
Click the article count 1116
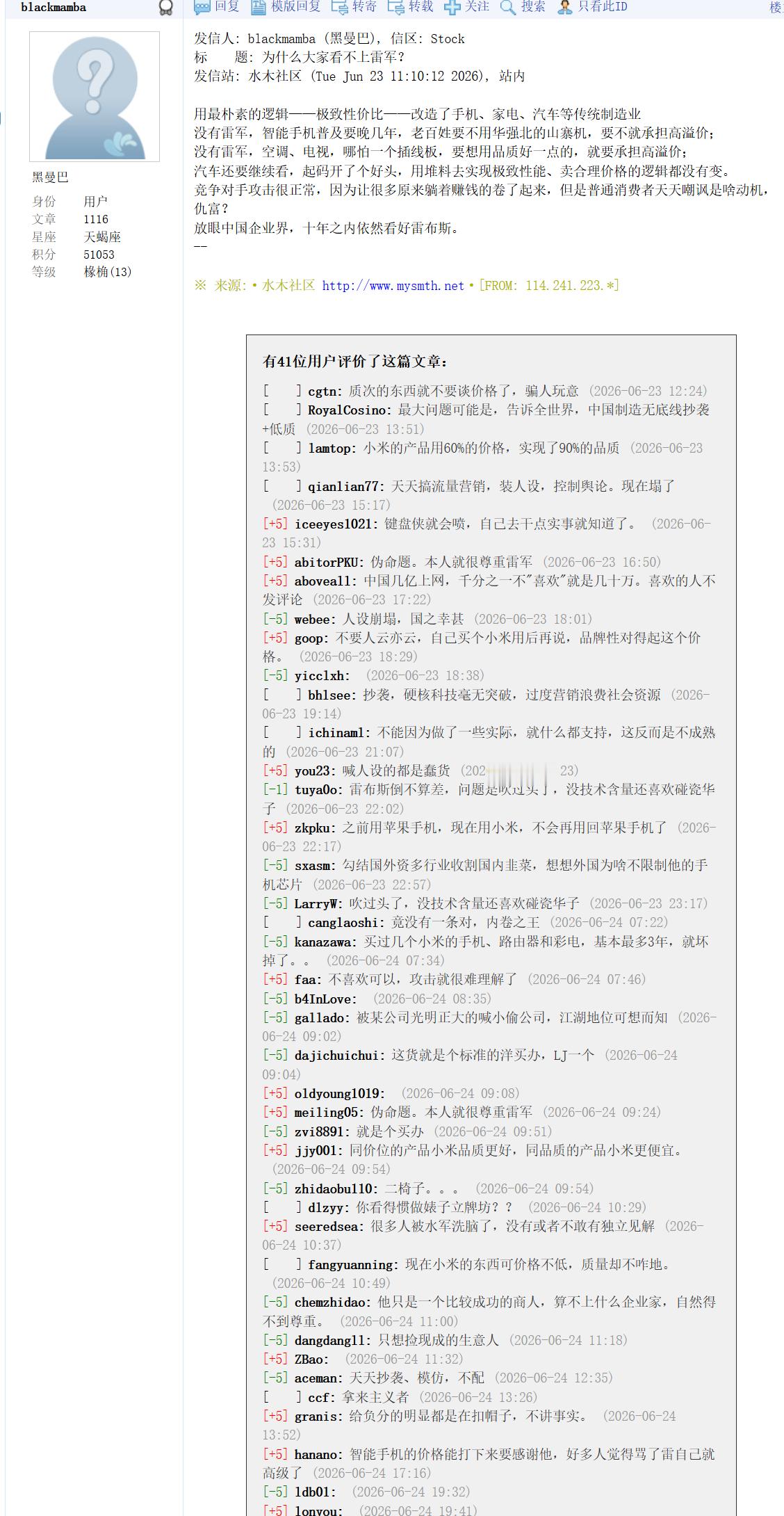pos(96,219)
